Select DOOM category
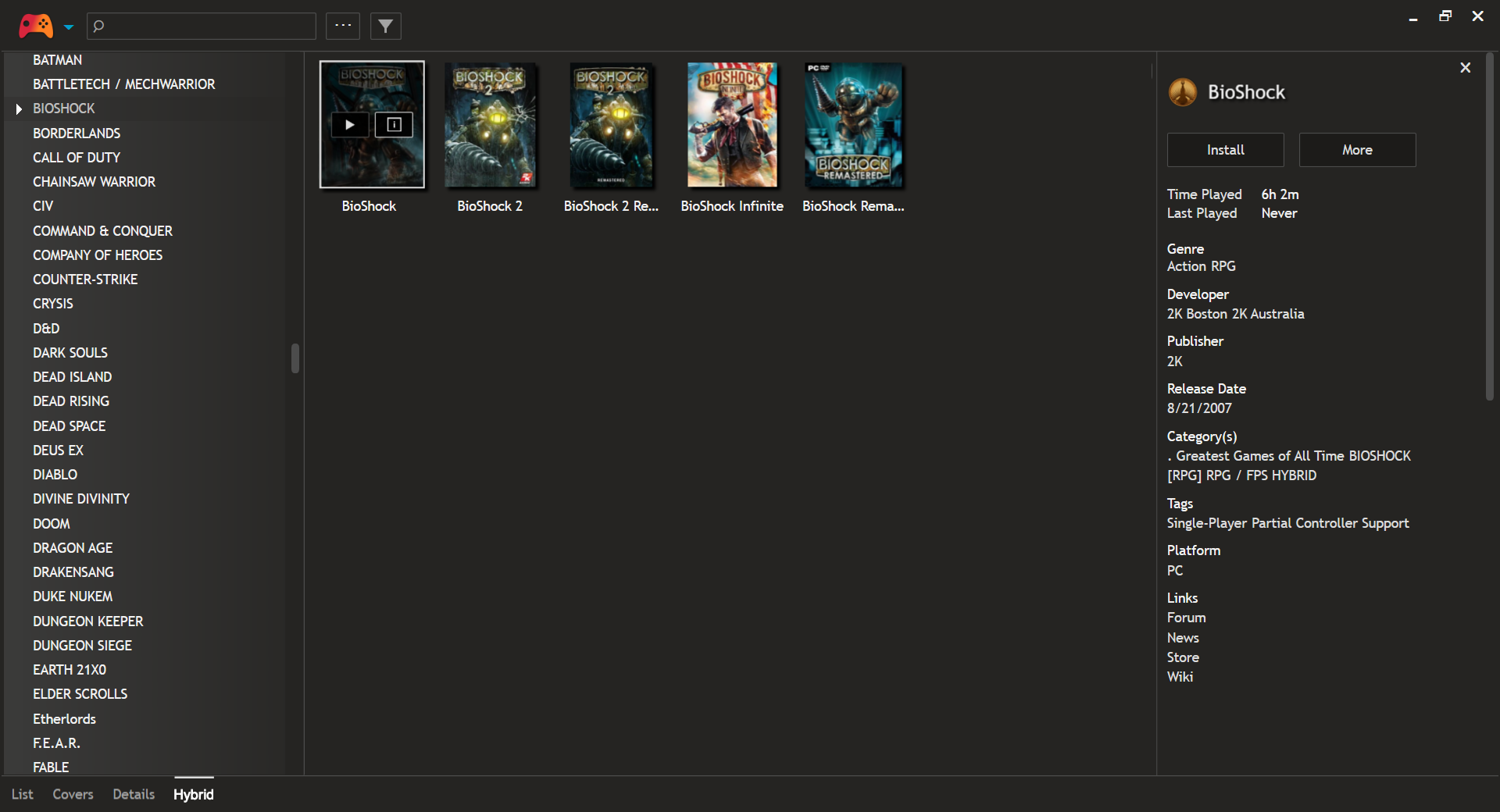 click(x=52, y=524)
